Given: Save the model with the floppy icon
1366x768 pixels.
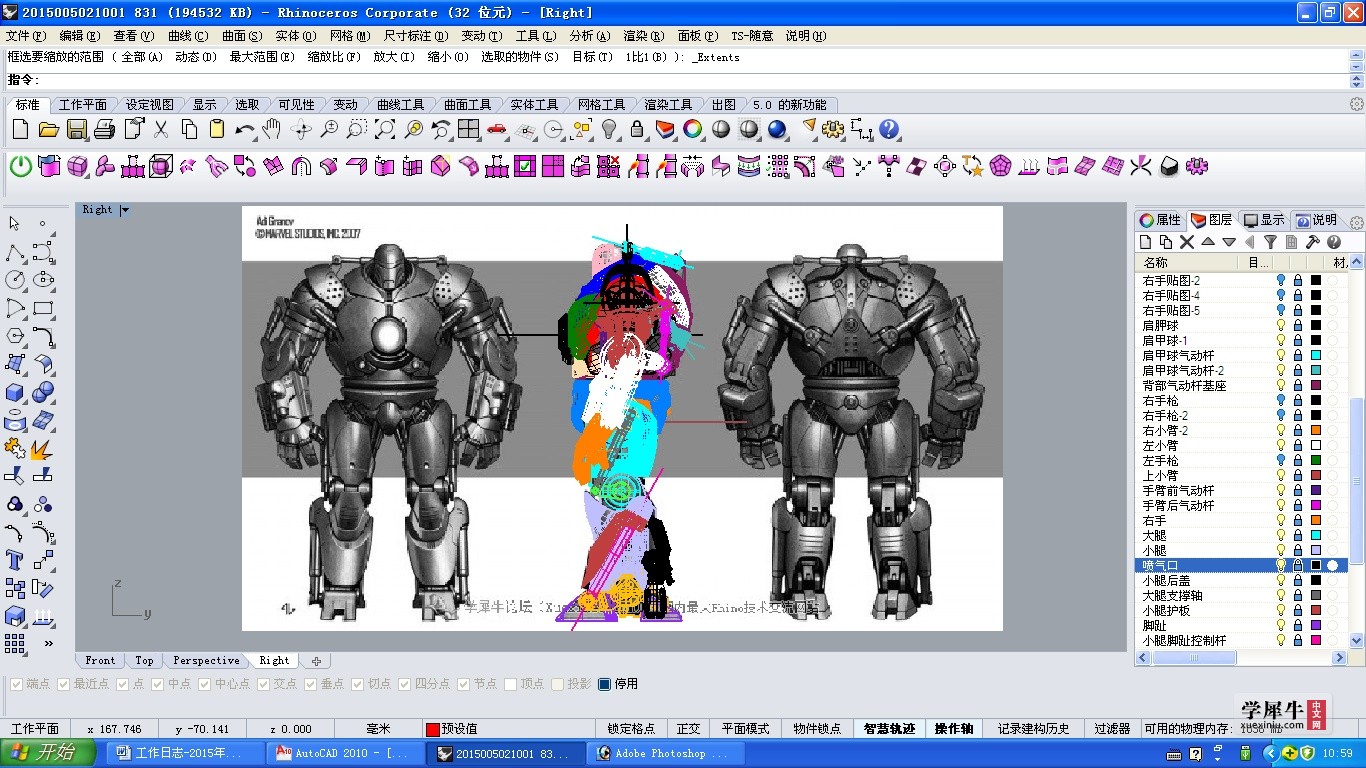Looking at the screenshot, I should 76,129.
